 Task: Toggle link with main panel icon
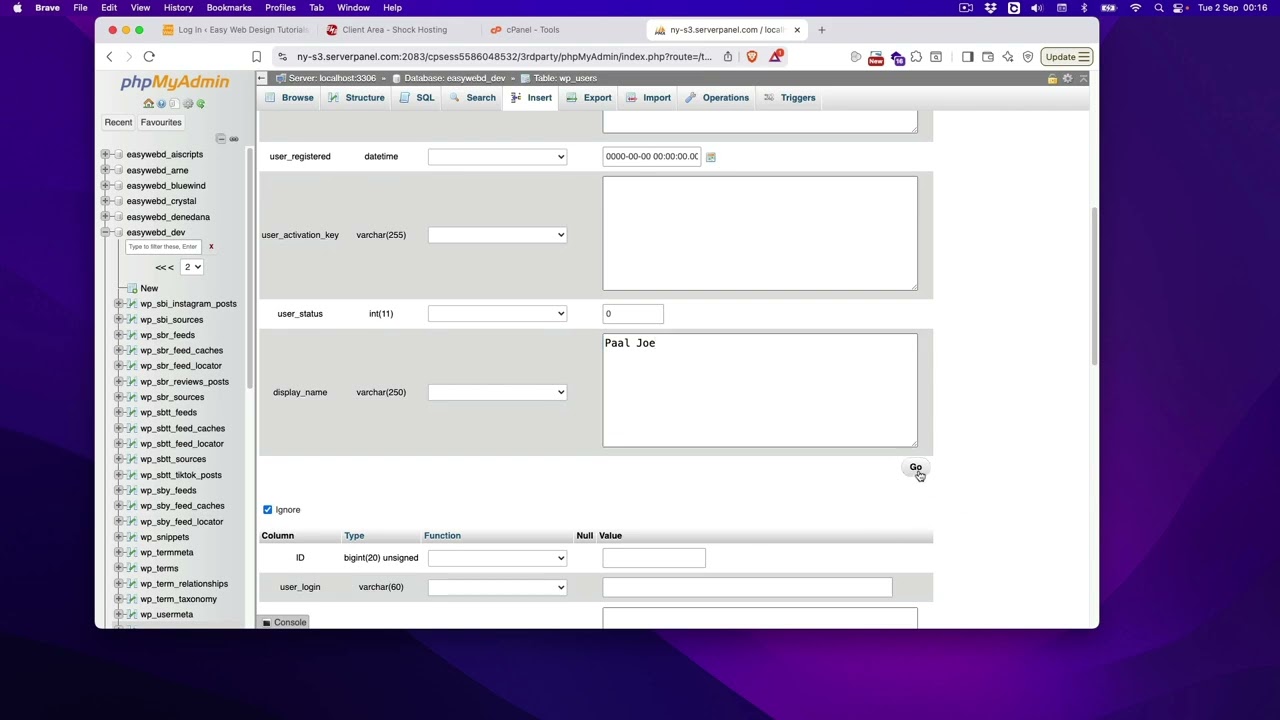click(234, 139)
